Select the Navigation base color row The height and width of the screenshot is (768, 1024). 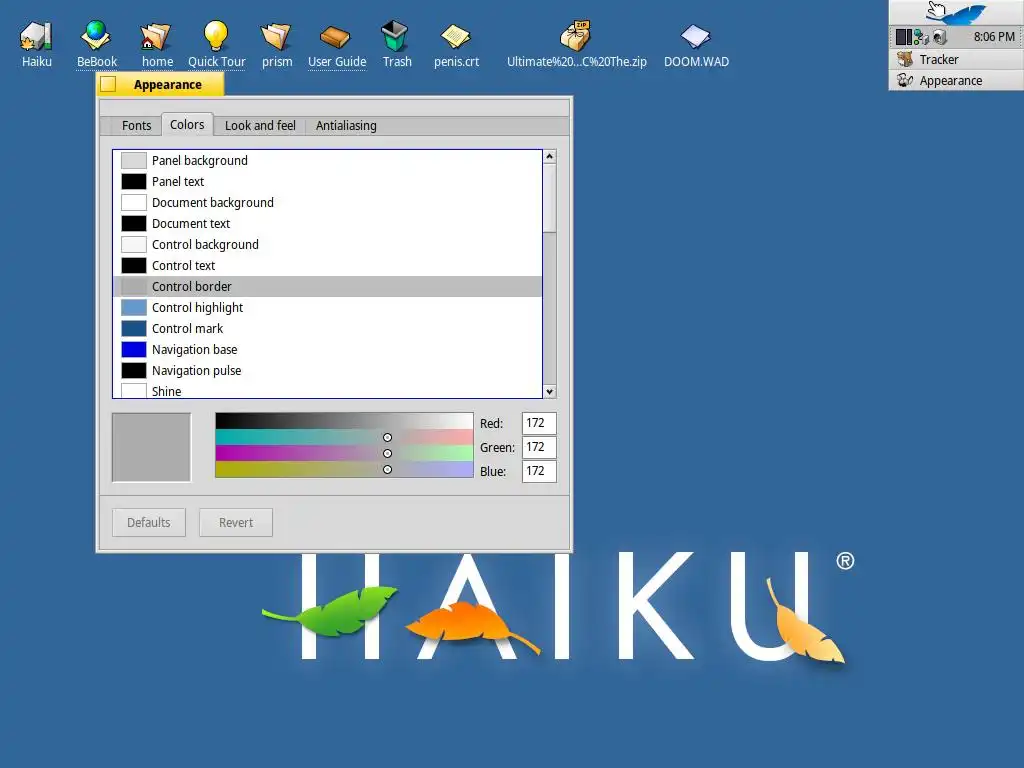pos(327,349)
